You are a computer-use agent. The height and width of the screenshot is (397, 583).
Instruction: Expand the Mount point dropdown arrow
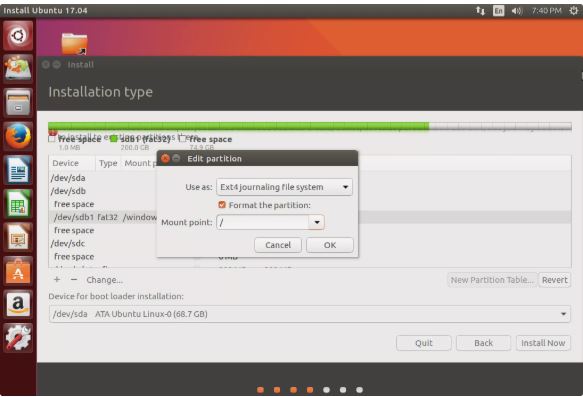click(317, 222)
